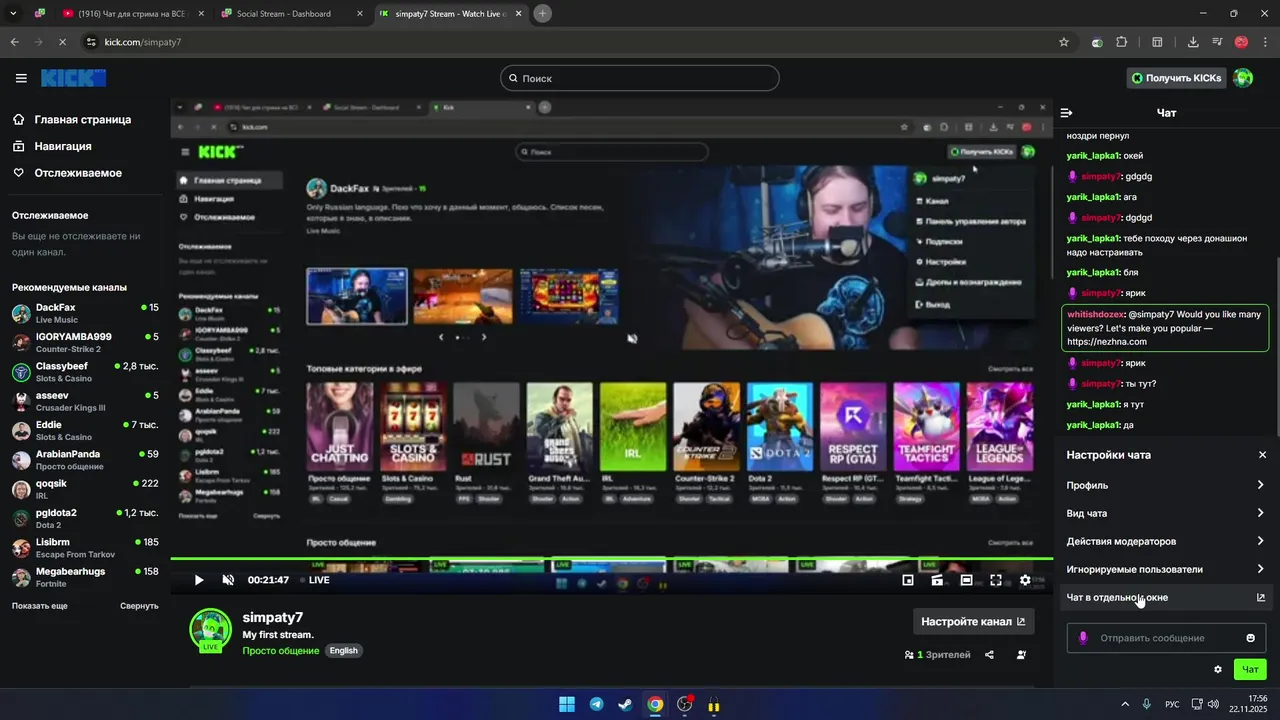The width and height of the screenshot is (1280, 720).
Task: Open the DackFax recommended channel
Action: pos(85,313)
